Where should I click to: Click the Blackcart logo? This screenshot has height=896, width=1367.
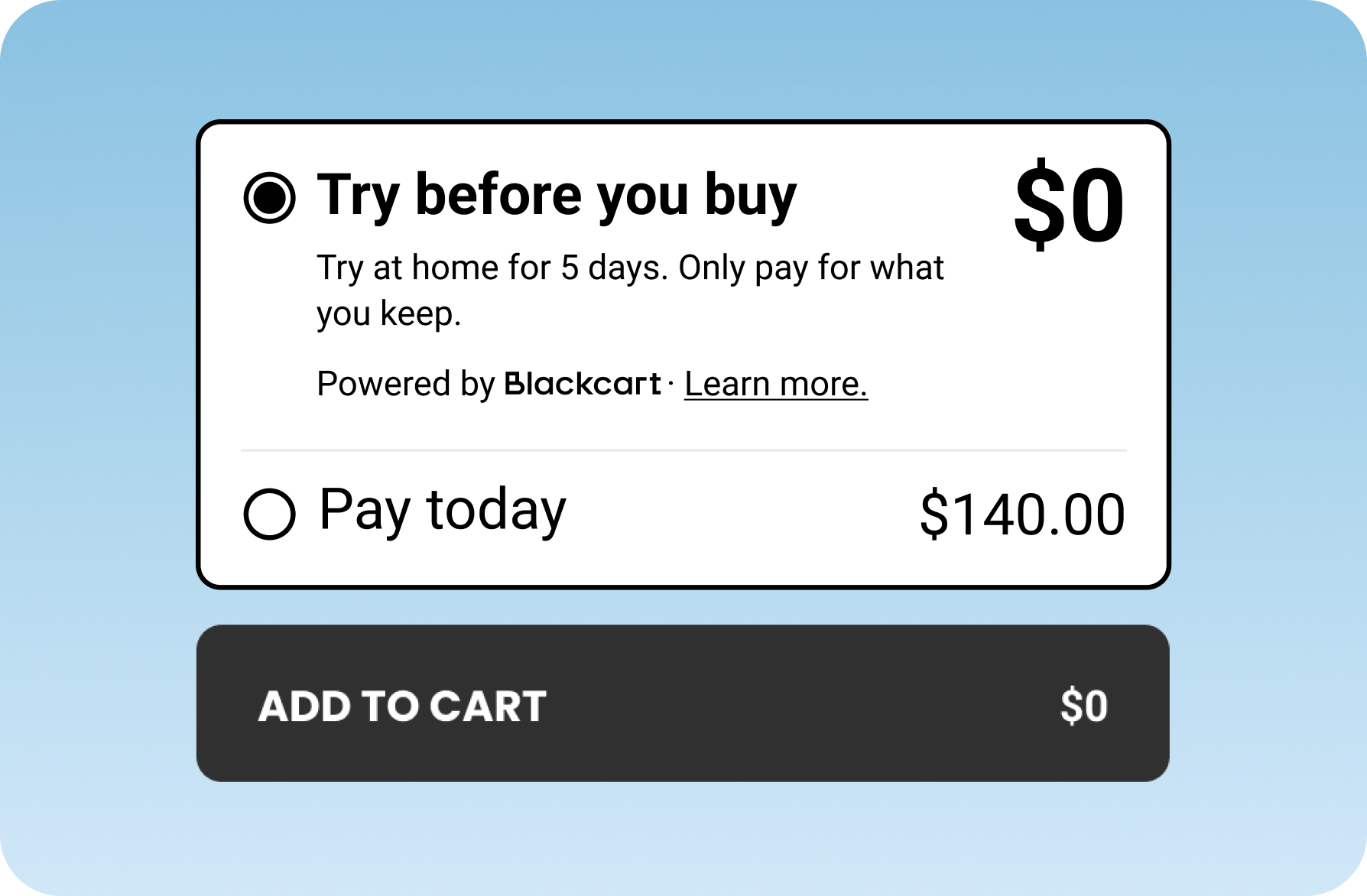(583, 384)
